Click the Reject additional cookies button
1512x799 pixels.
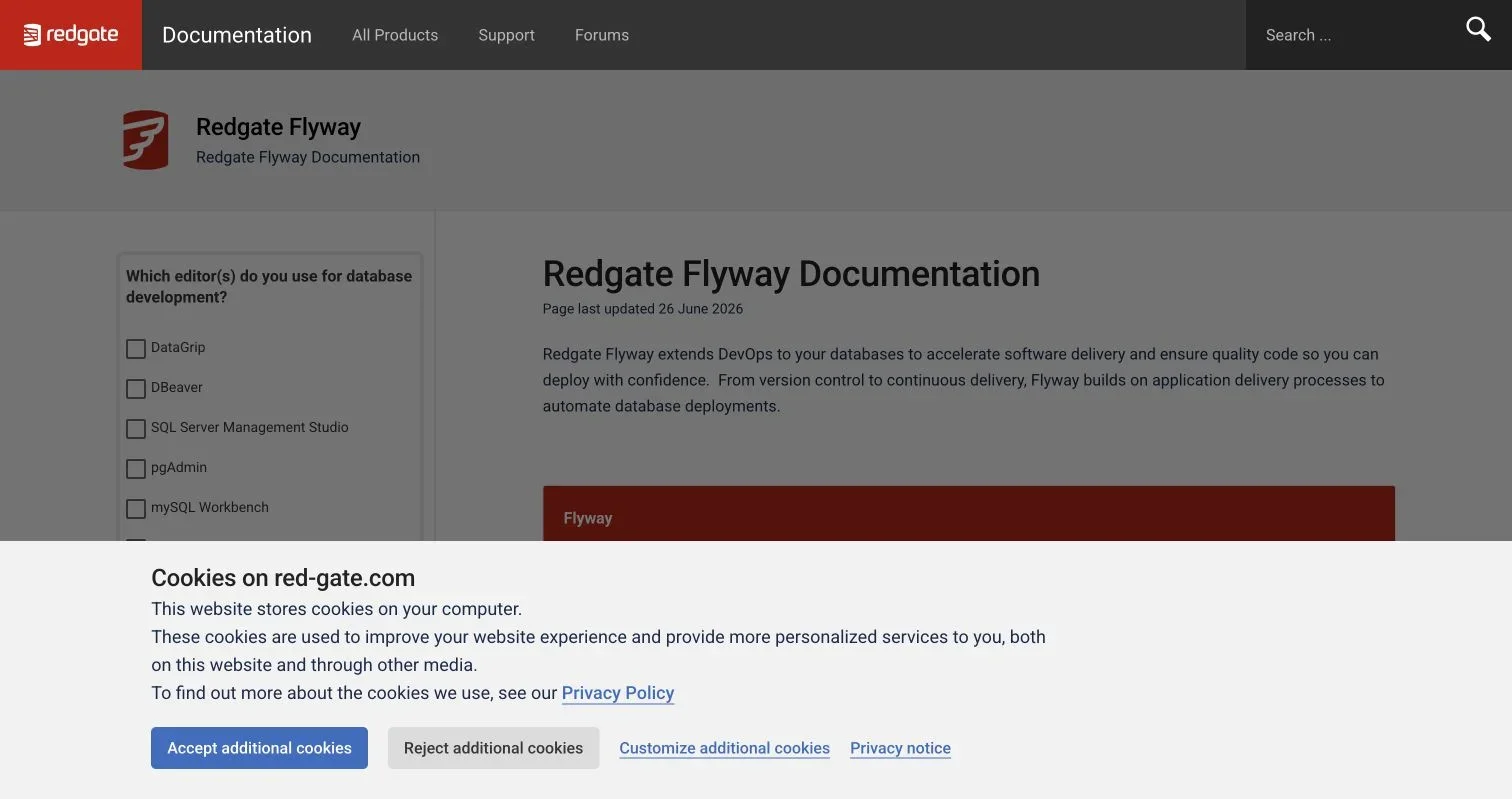[x=493, y=748]
